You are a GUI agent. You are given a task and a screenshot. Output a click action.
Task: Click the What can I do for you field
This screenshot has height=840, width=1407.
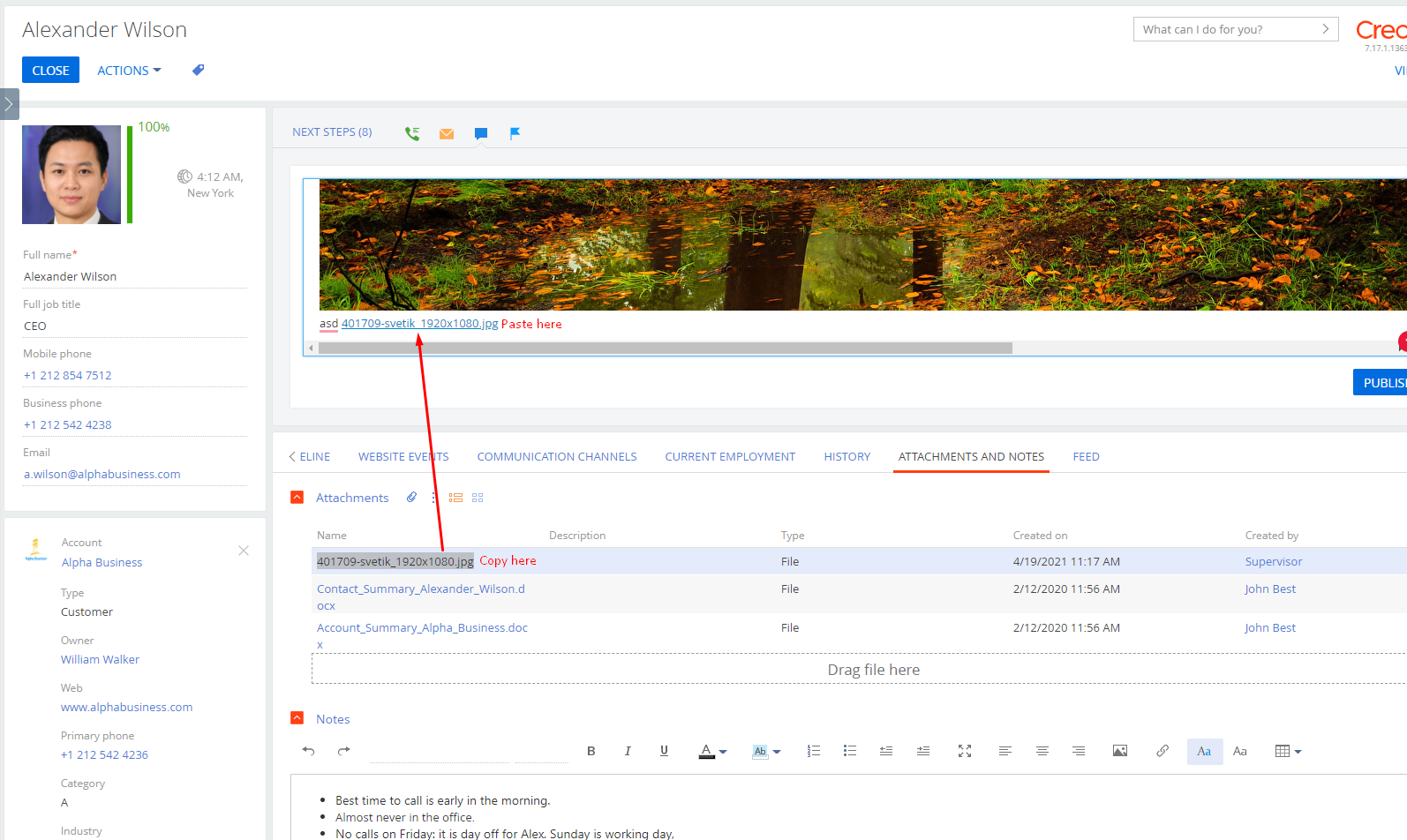point(1236,29)
